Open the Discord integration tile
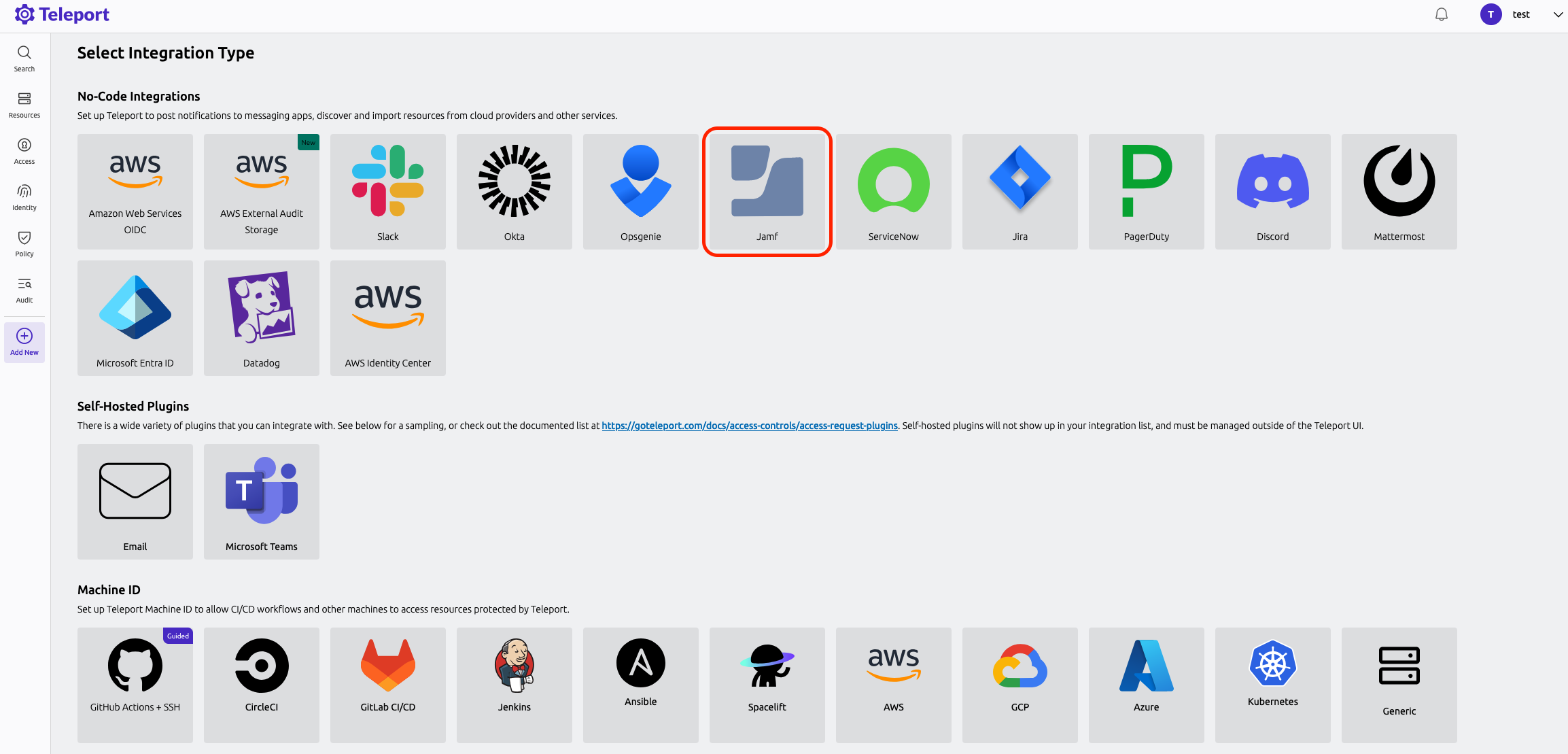The width and height of the screenshot is (1568, 754). pyautogui.click(x=1272, y=191)
